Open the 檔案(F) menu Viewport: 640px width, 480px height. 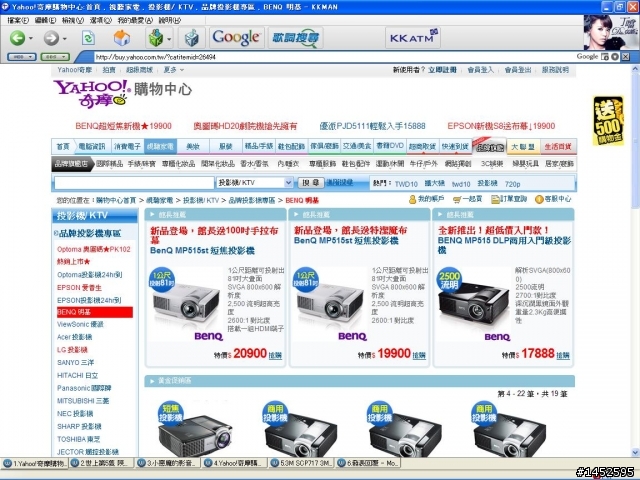[x=18, y=20]
